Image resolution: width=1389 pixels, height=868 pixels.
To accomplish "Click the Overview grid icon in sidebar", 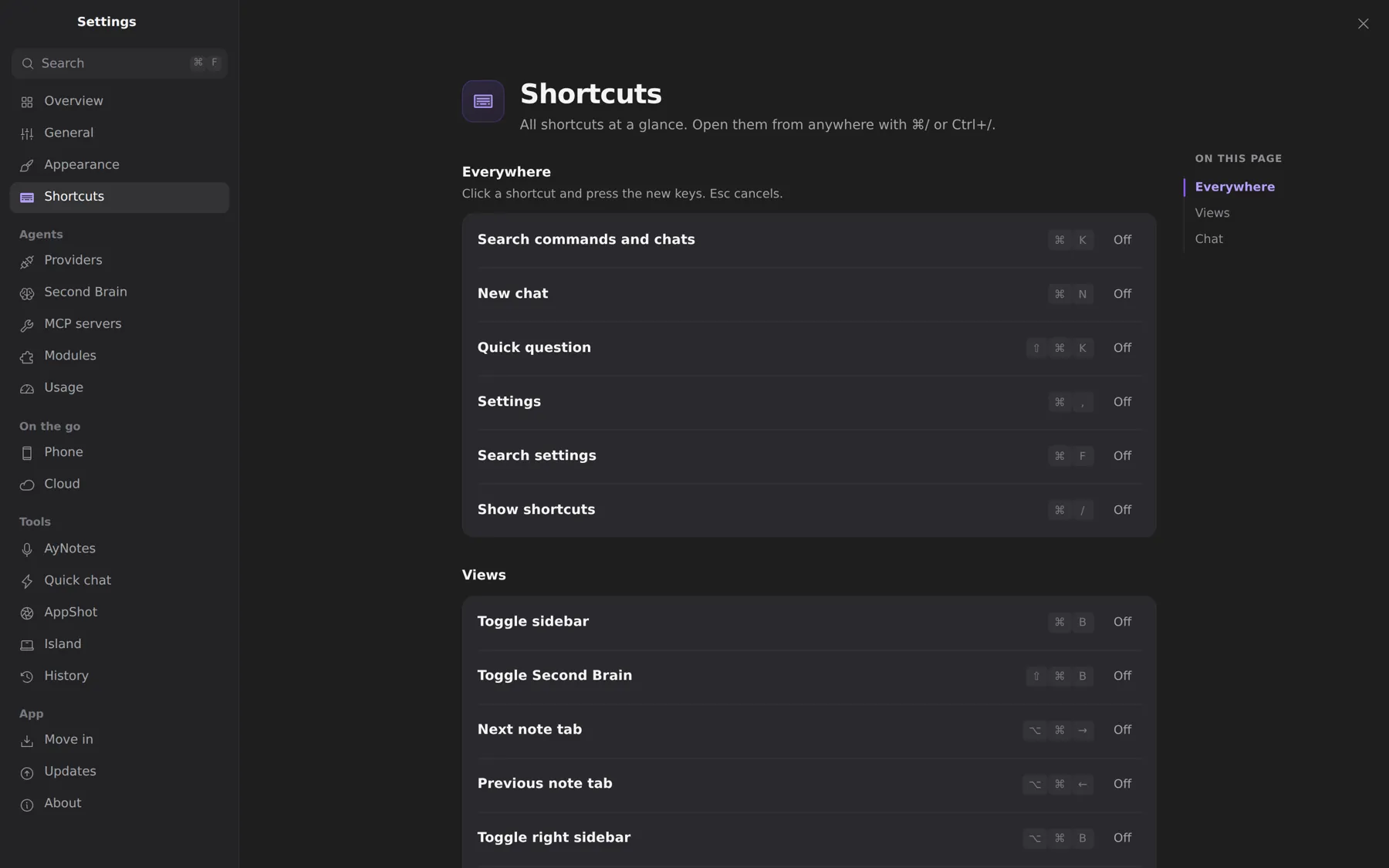I will click(27, 102).
